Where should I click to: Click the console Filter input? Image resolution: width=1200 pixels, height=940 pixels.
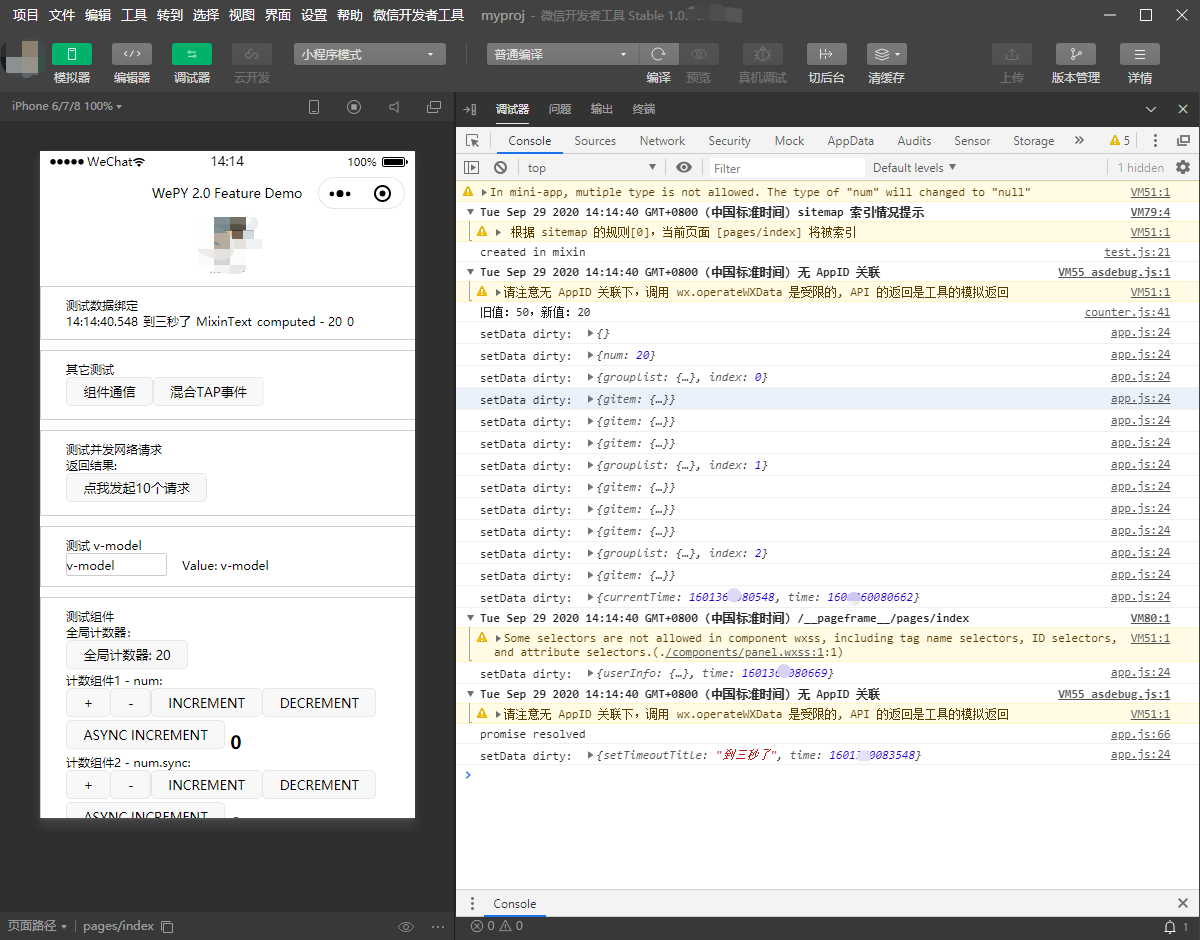pos(787,168)
